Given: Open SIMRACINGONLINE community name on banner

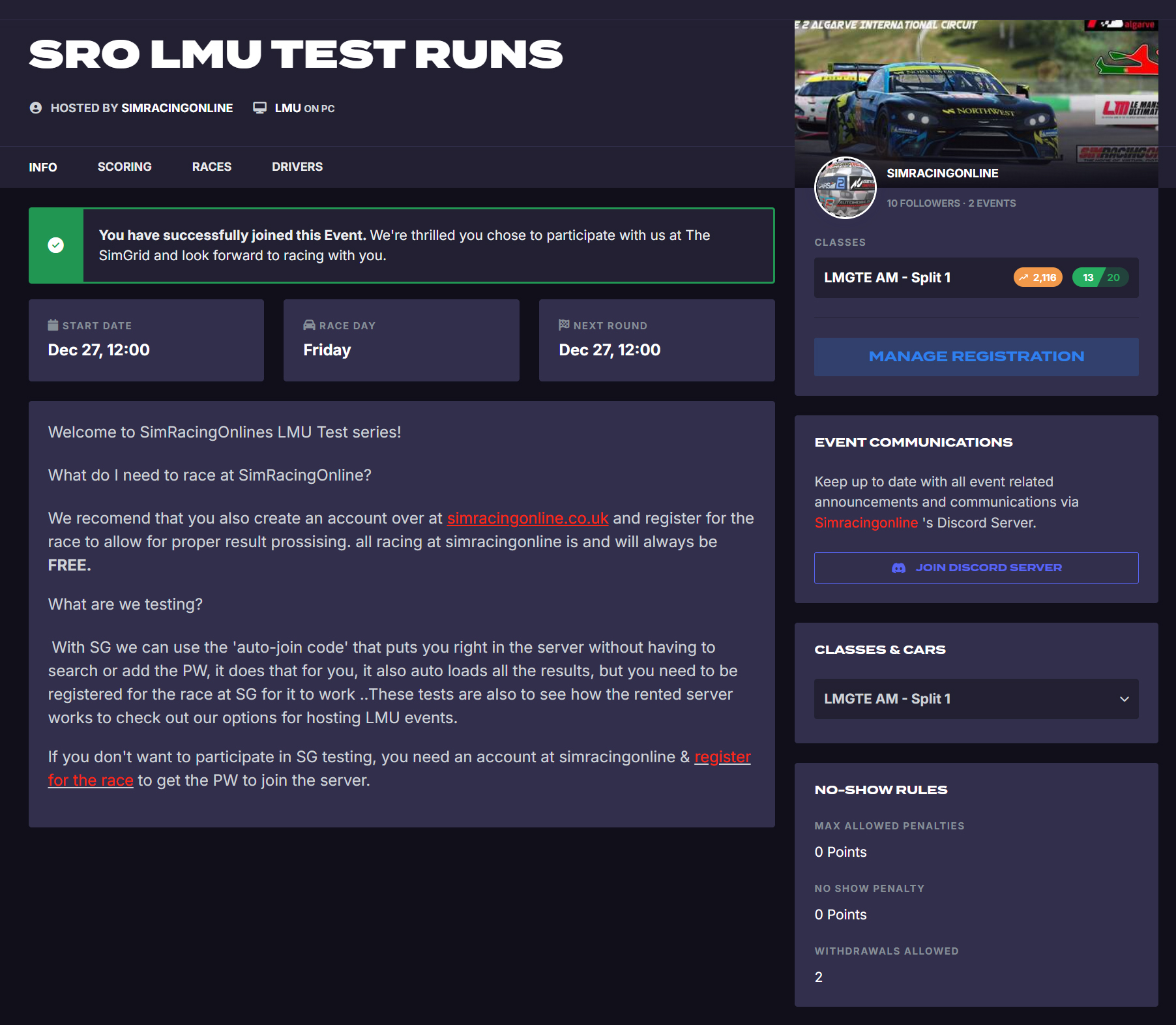Looking at the screenshot, I should [942, 173].
